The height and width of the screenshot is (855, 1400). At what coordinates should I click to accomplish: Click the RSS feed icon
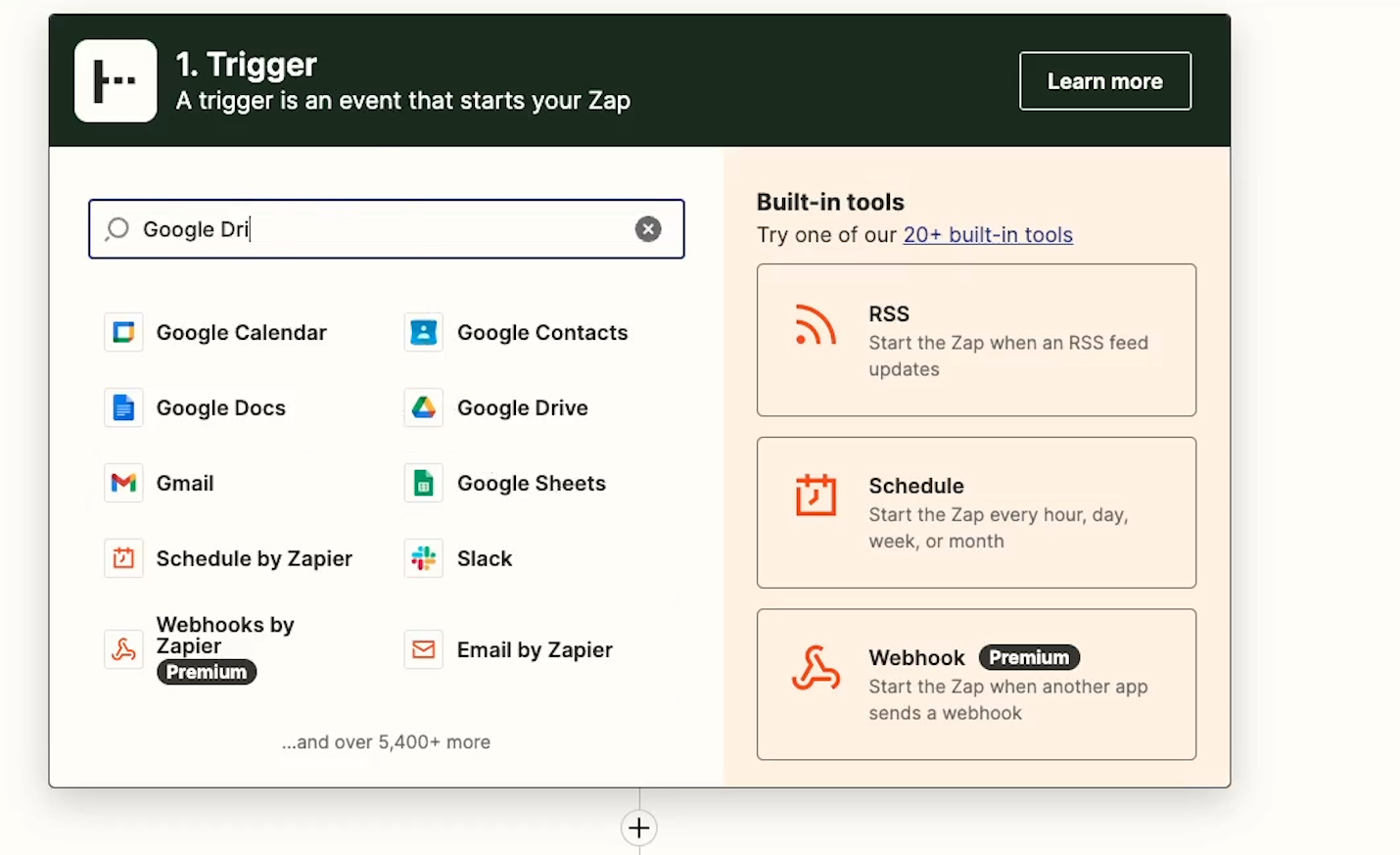click(816, 325)
